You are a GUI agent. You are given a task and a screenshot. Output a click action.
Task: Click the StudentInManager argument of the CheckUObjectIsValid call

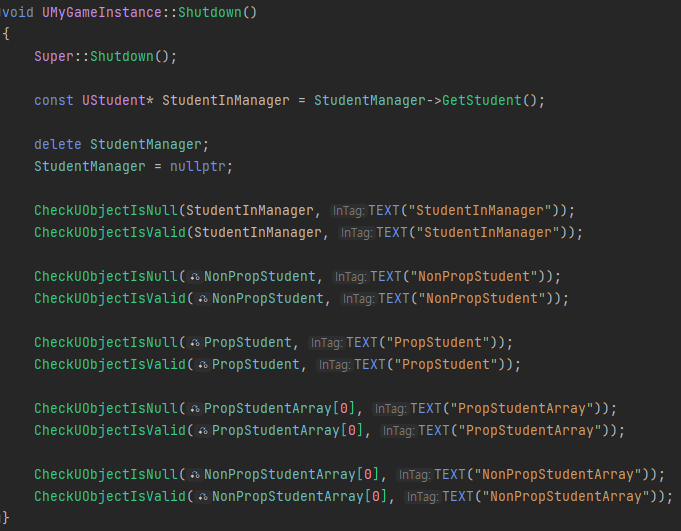click(258, 233)
